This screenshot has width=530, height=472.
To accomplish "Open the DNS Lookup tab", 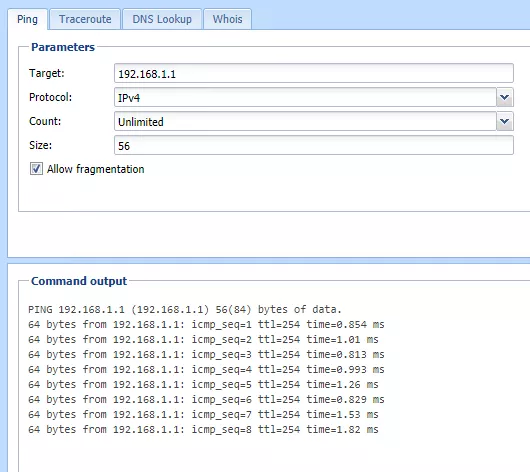I will [162, 19].
